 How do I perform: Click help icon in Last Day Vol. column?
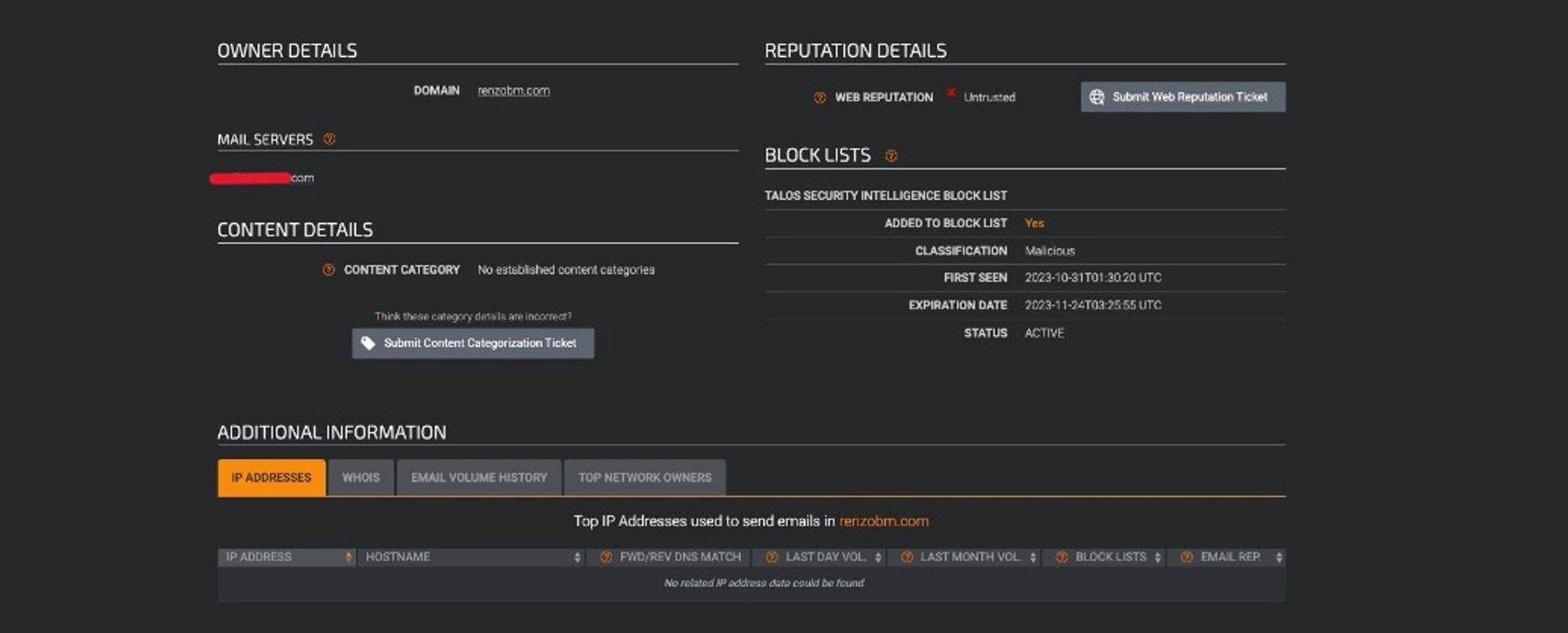point(772,558)
